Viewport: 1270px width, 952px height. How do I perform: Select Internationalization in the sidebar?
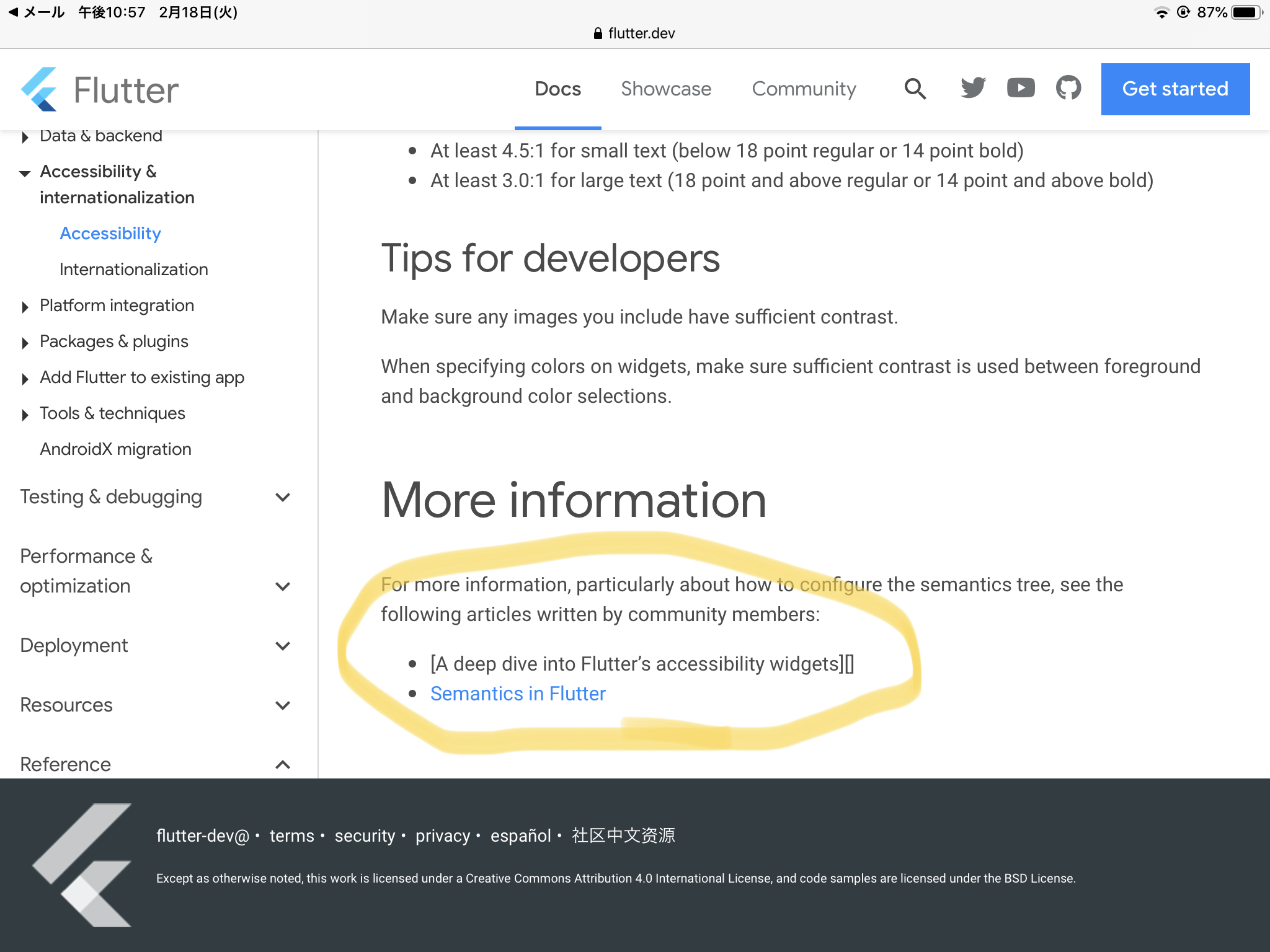133,269
